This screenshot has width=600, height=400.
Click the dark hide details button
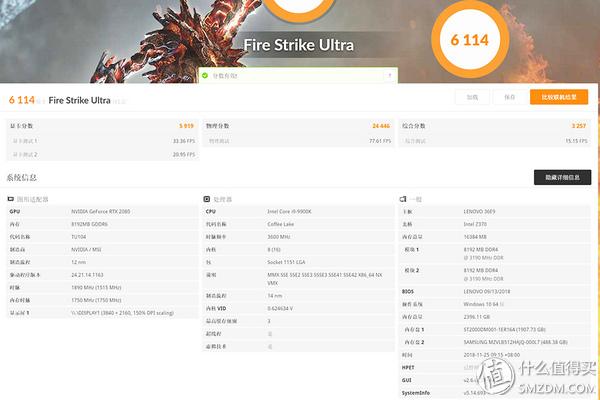[562, 177]
